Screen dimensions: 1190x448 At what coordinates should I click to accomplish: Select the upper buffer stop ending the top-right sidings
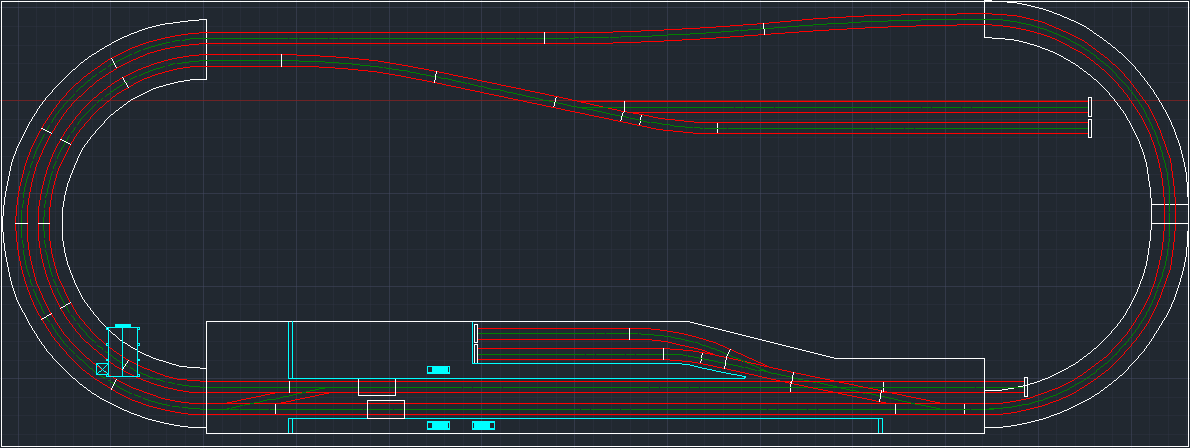click(1090, 107)
